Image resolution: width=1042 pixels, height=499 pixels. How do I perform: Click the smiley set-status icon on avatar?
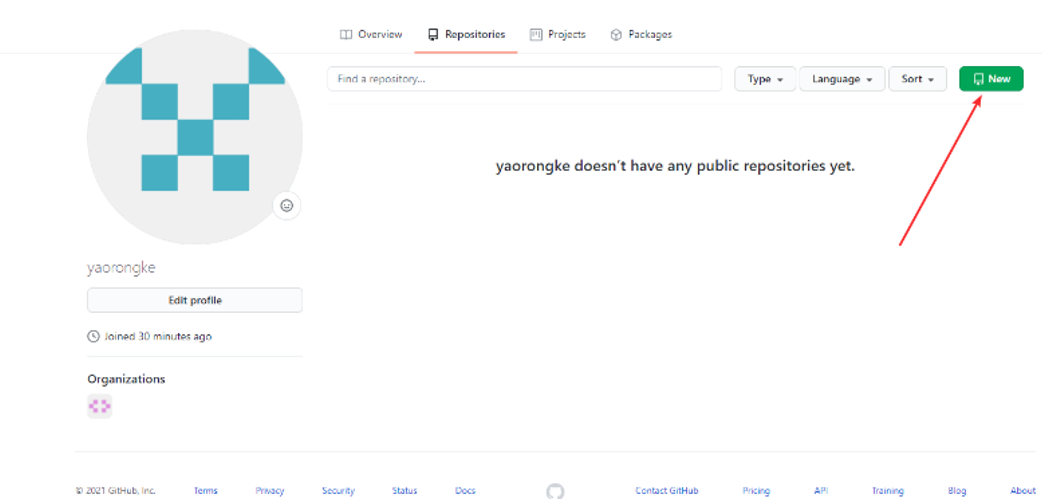point(287,206)
